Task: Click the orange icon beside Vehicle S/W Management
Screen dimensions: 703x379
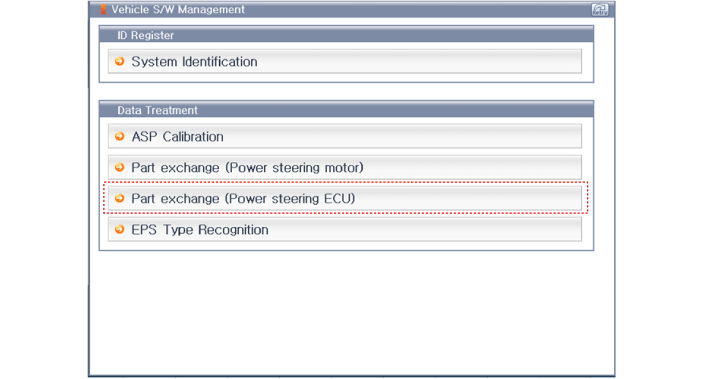Action: pos(103,9)
